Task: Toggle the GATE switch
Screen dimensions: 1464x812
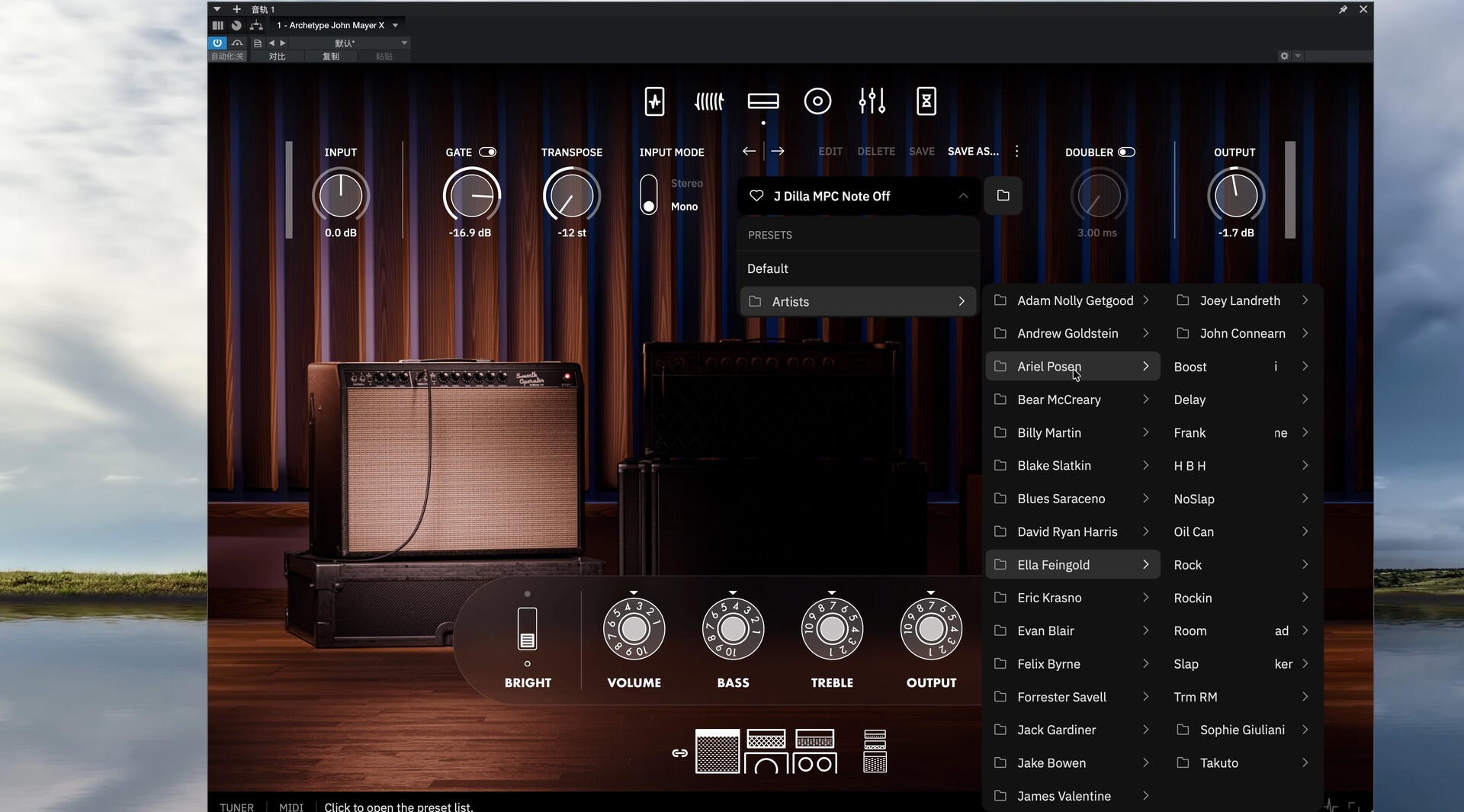Action: (x=487, y=152)
